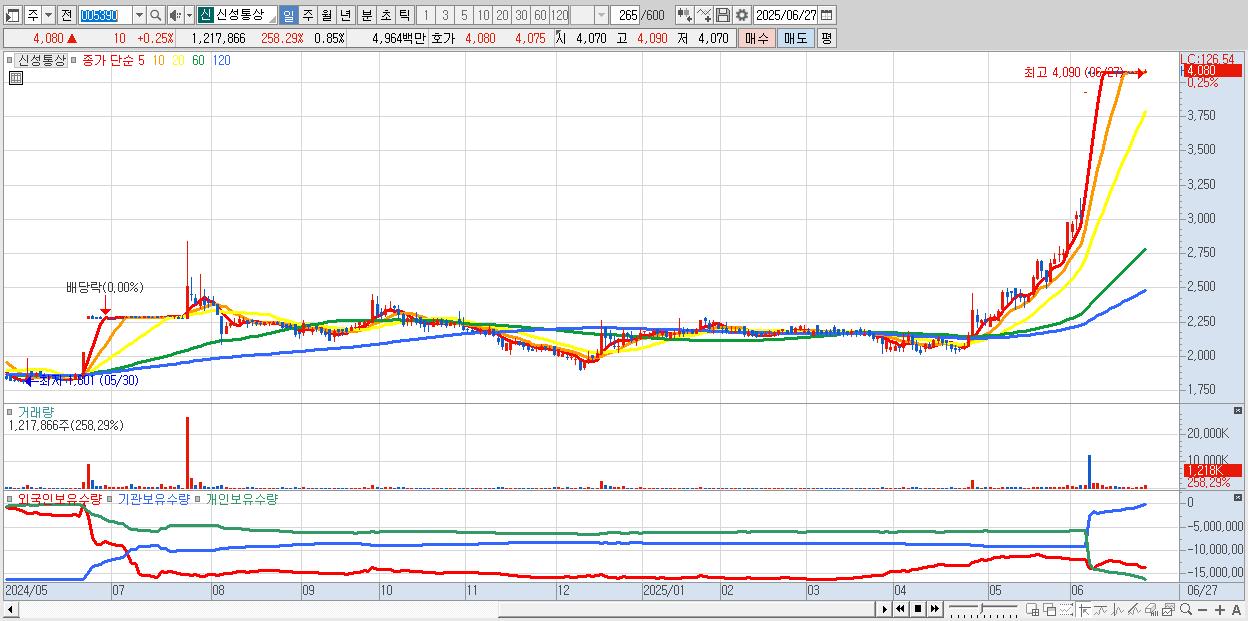Select the 분 minute period toggle

(366, 15)
